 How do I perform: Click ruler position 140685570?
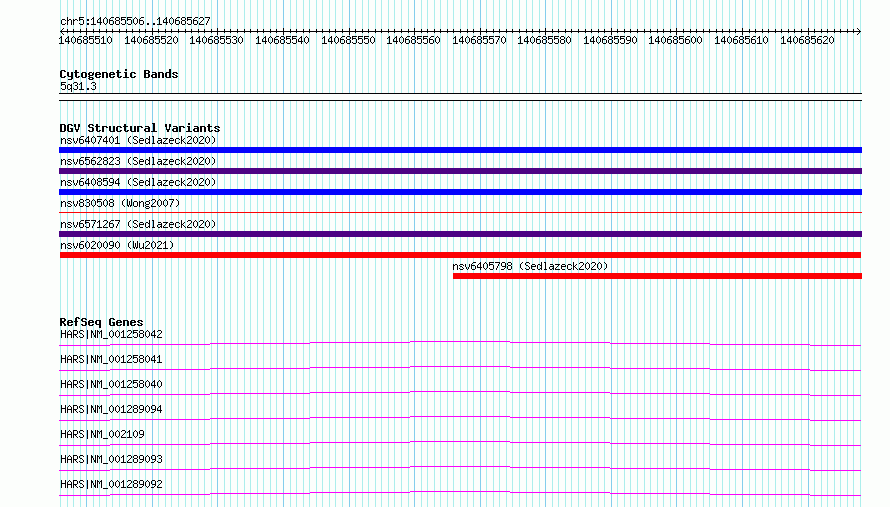coord(479,40)
